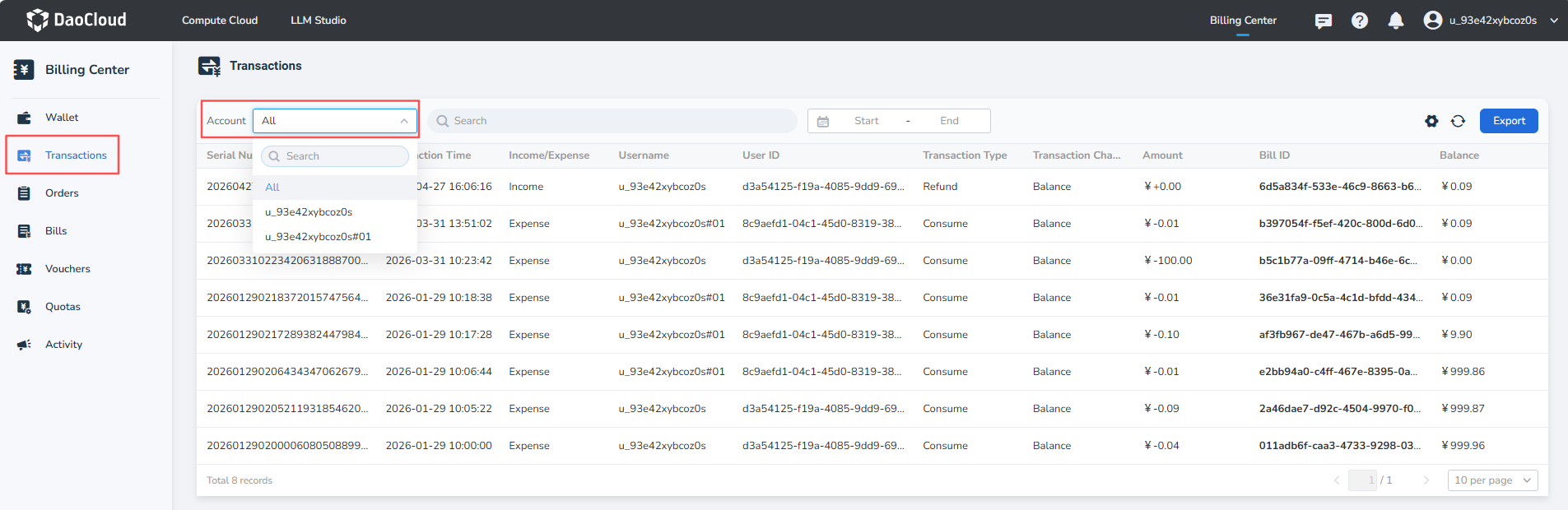Click the transactions Search field

coord(612,121)
